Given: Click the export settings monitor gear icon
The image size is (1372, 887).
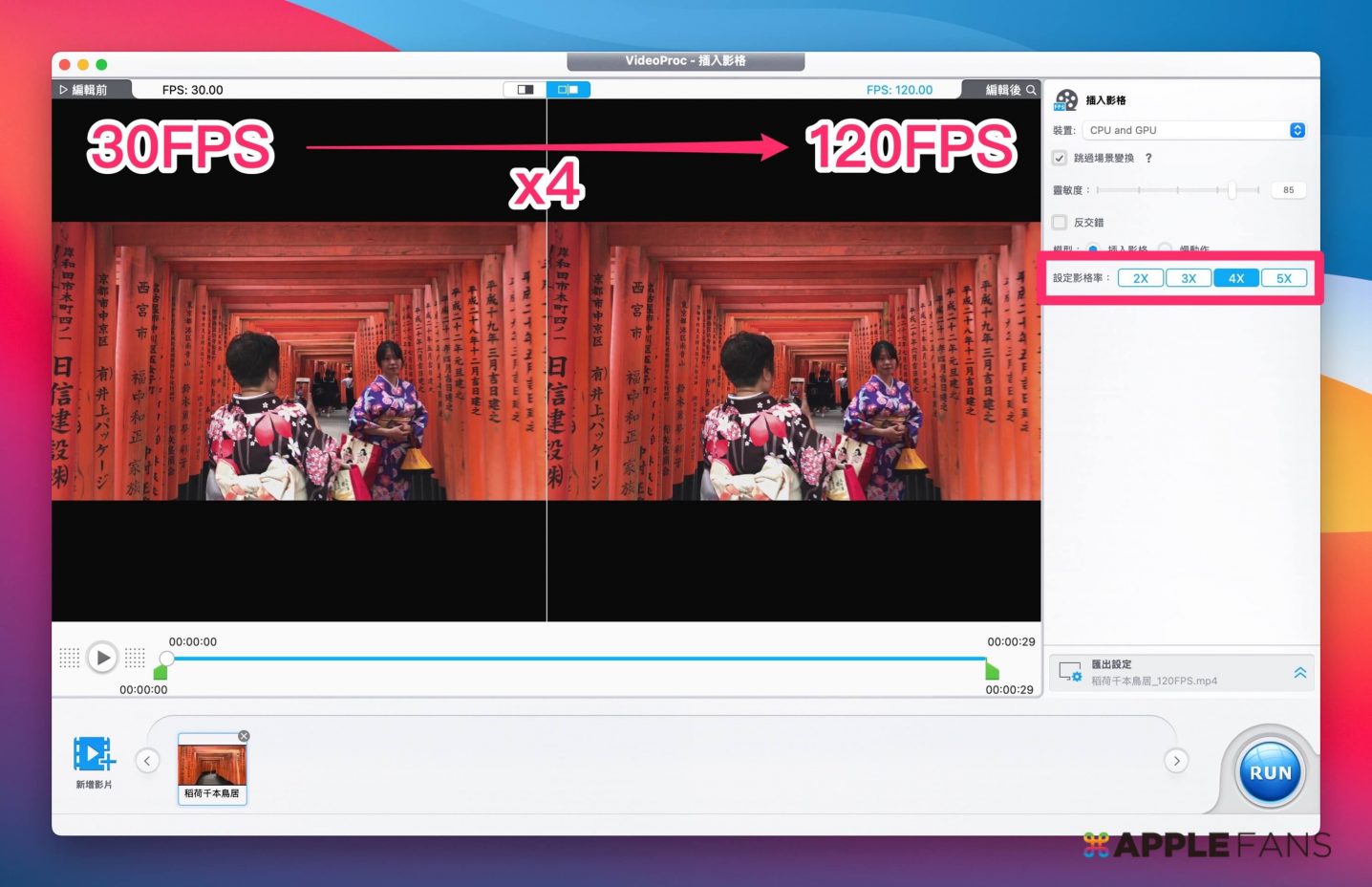Looking at the screenshot, I should pos(1070,672).
